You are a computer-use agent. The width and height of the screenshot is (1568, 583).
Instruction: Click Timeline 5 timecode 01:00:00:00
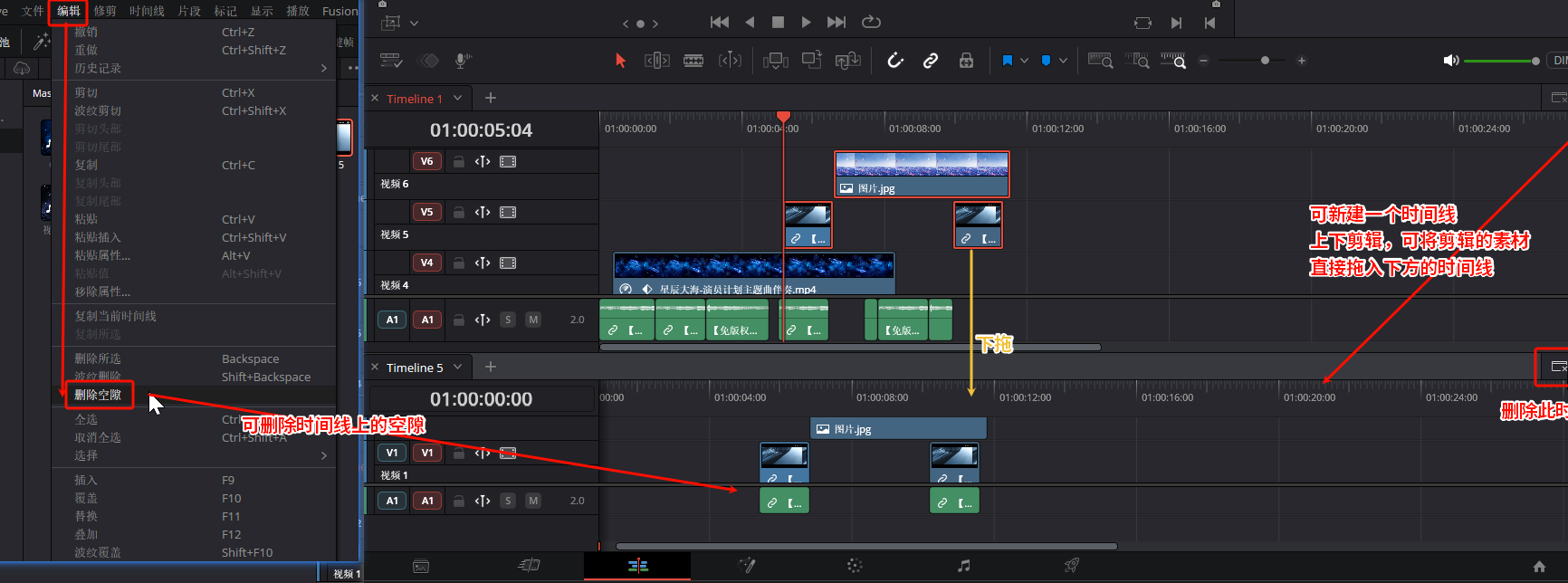pos(482,399)
